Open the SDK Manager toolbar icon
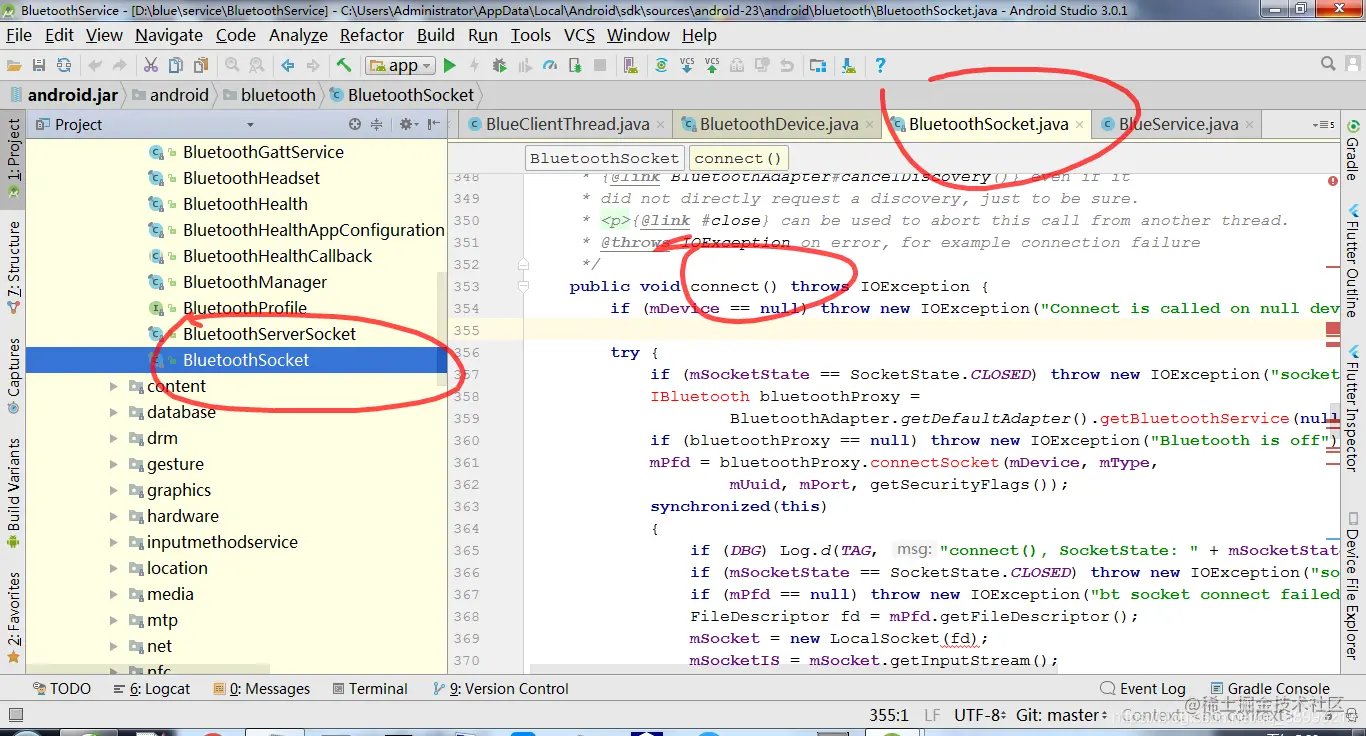 click(x=849, y=65)
